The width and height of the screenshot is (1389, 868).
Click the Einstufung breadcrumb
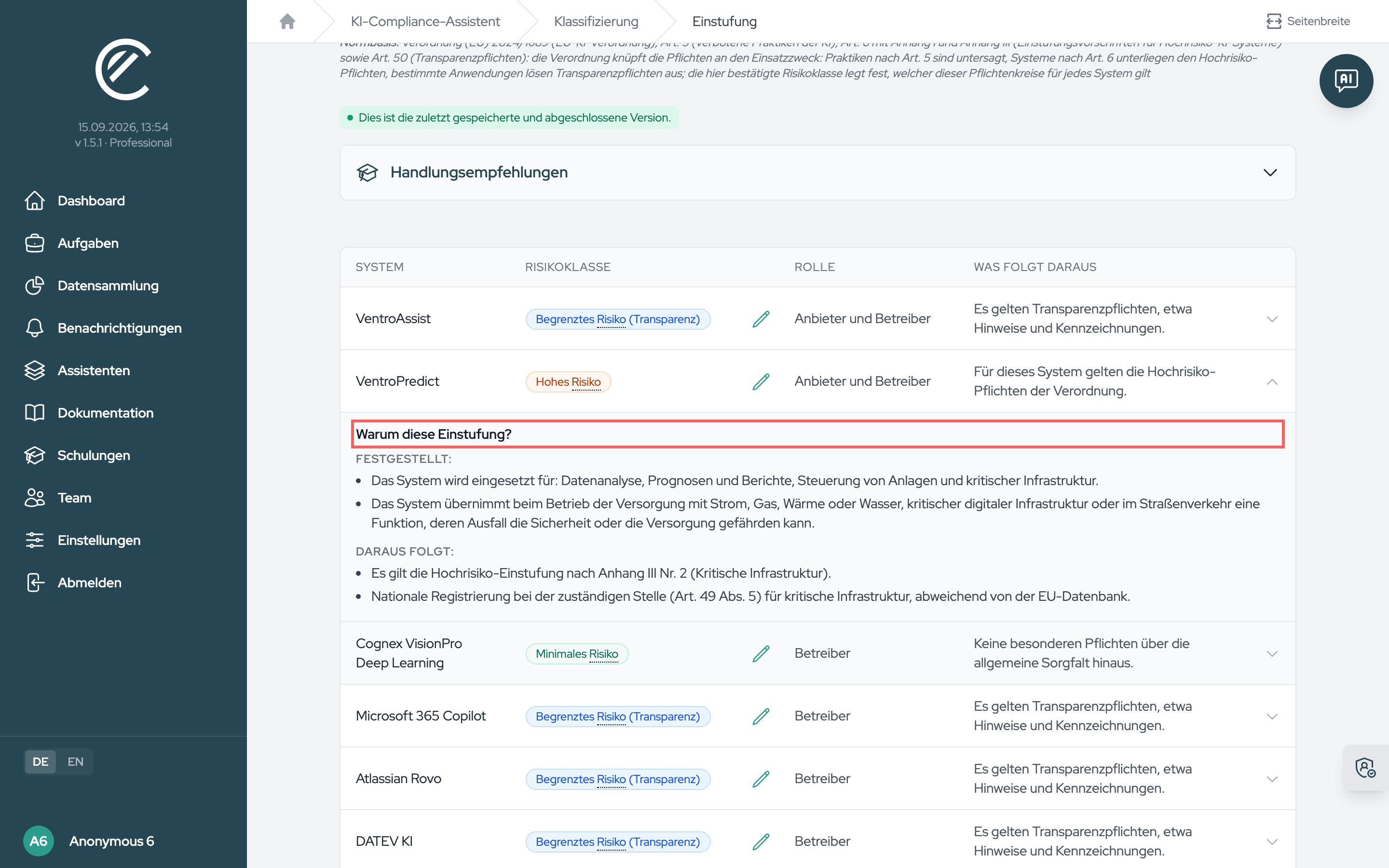(x=724, y=21)
